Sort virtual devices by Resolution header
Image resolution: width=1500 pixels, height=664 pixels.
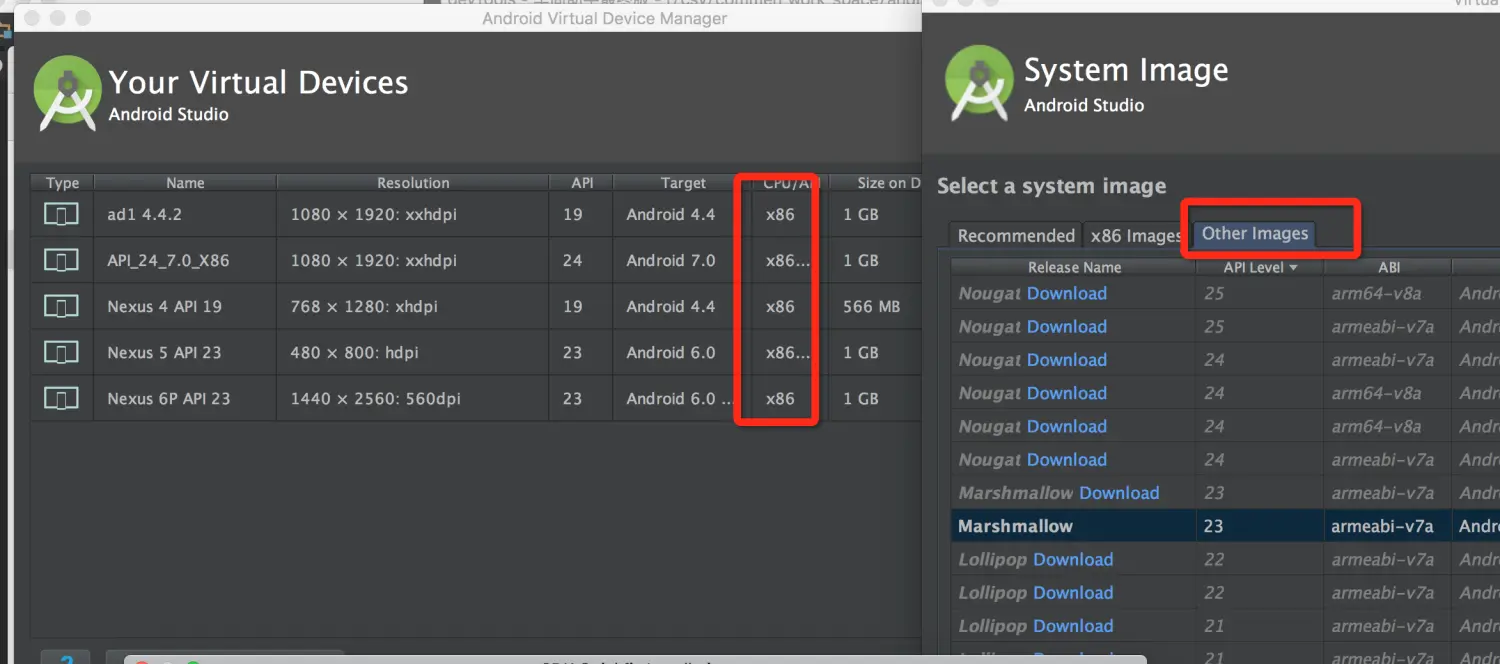[413, 183]
